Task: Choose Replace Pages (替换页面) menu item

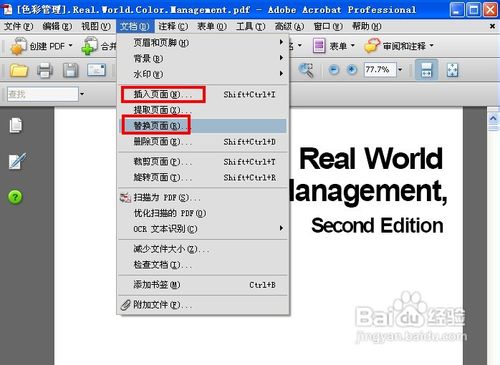Action: click(202, 126)
